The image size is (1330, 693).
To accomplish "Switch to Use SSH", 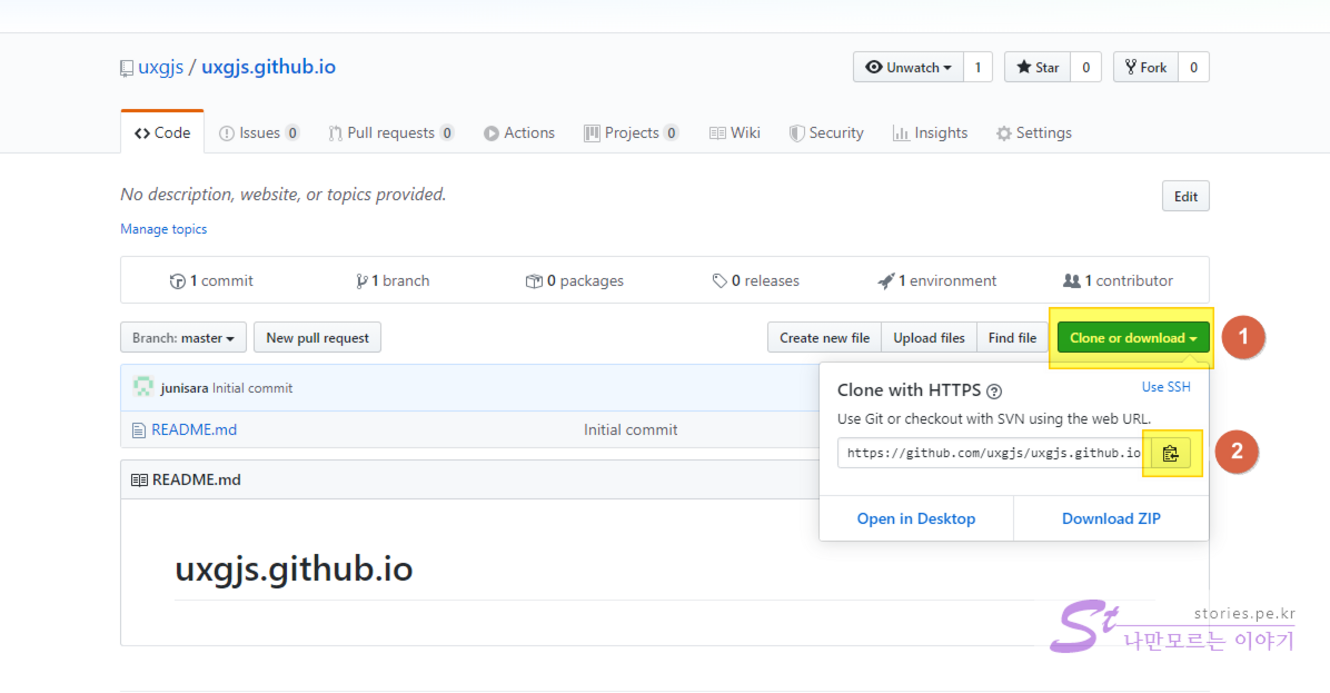I will click(1166, 387).
